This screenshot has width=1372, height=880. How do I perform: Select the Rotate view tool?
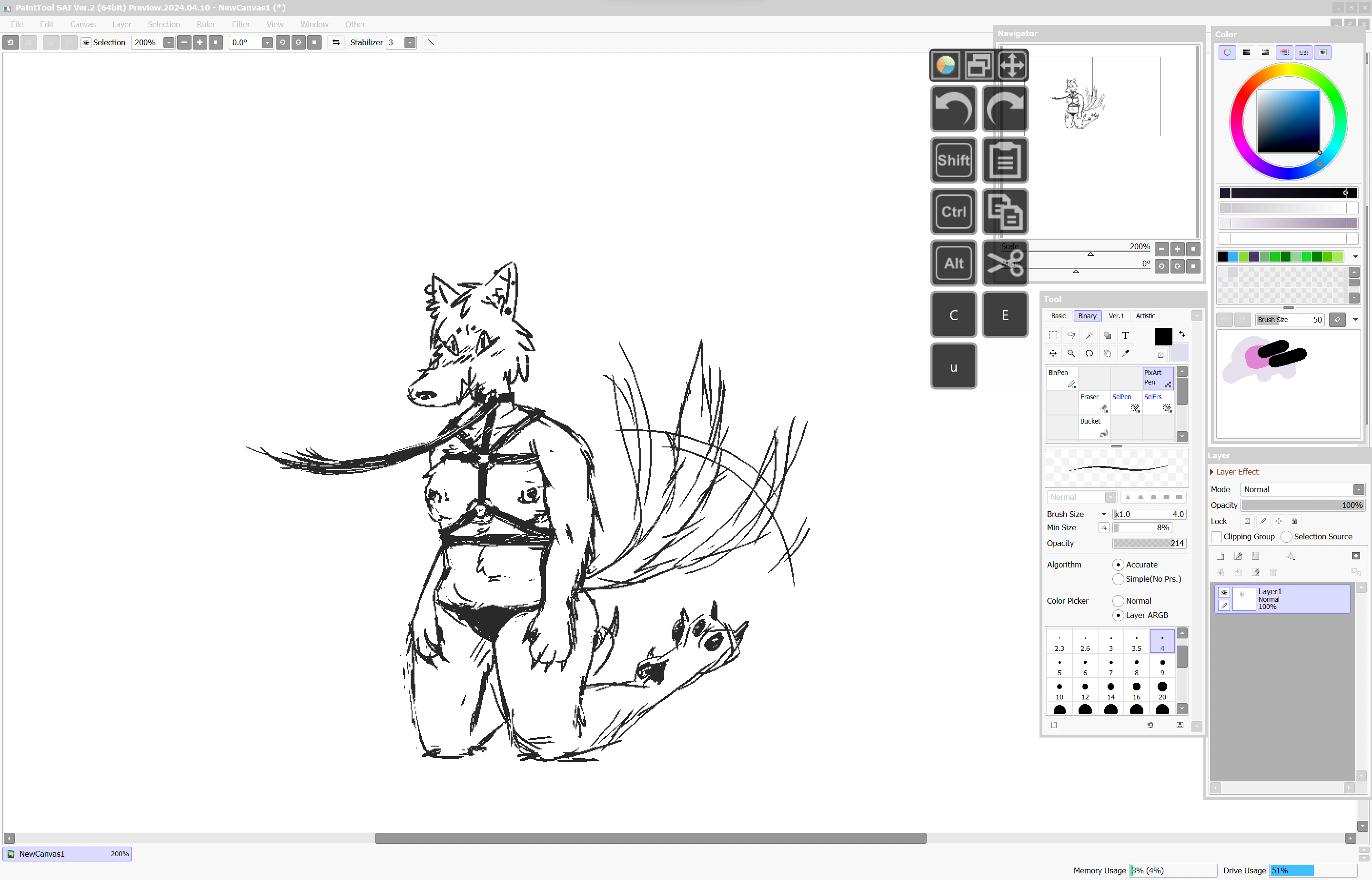pyautogui.click(x=1089, y=354)
